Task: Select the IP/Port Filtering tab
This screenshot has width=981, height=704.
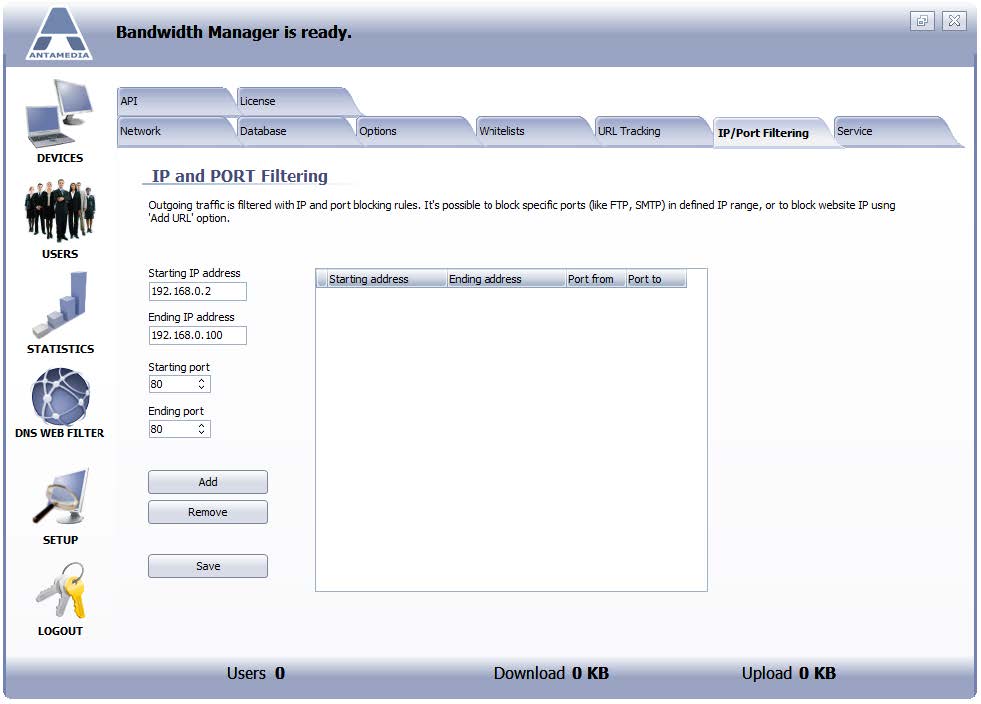Action: click(771, 133)
